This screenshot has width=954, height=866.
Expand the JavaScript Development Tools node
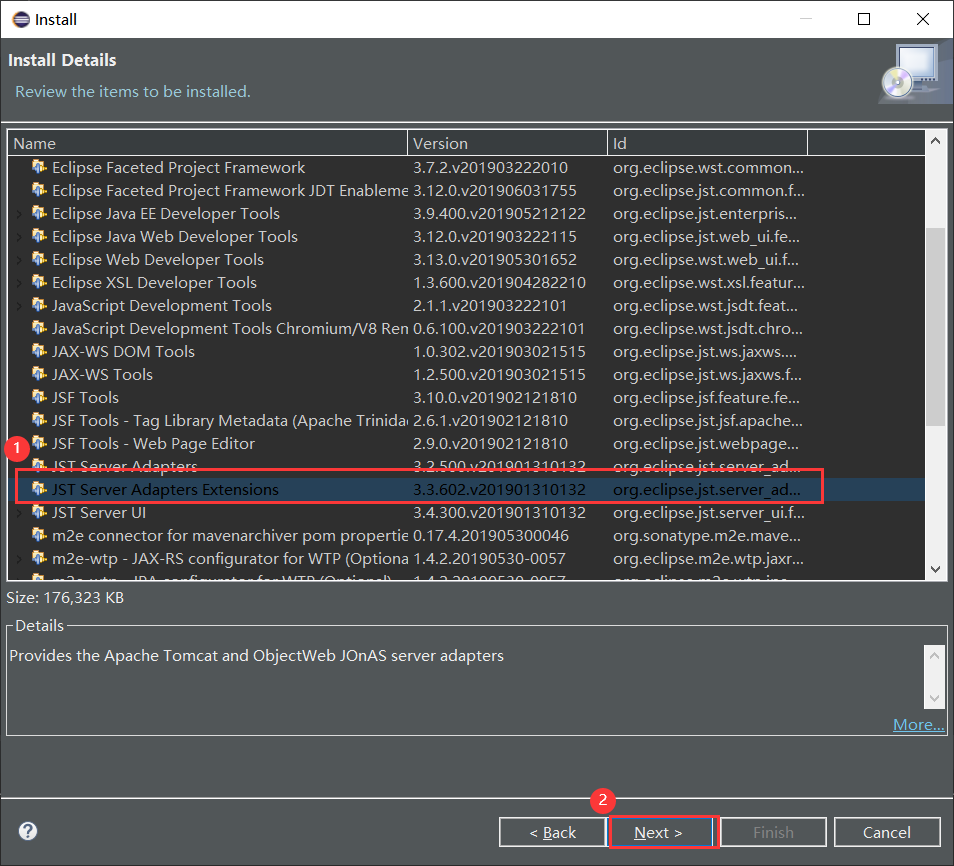[19, 306]
